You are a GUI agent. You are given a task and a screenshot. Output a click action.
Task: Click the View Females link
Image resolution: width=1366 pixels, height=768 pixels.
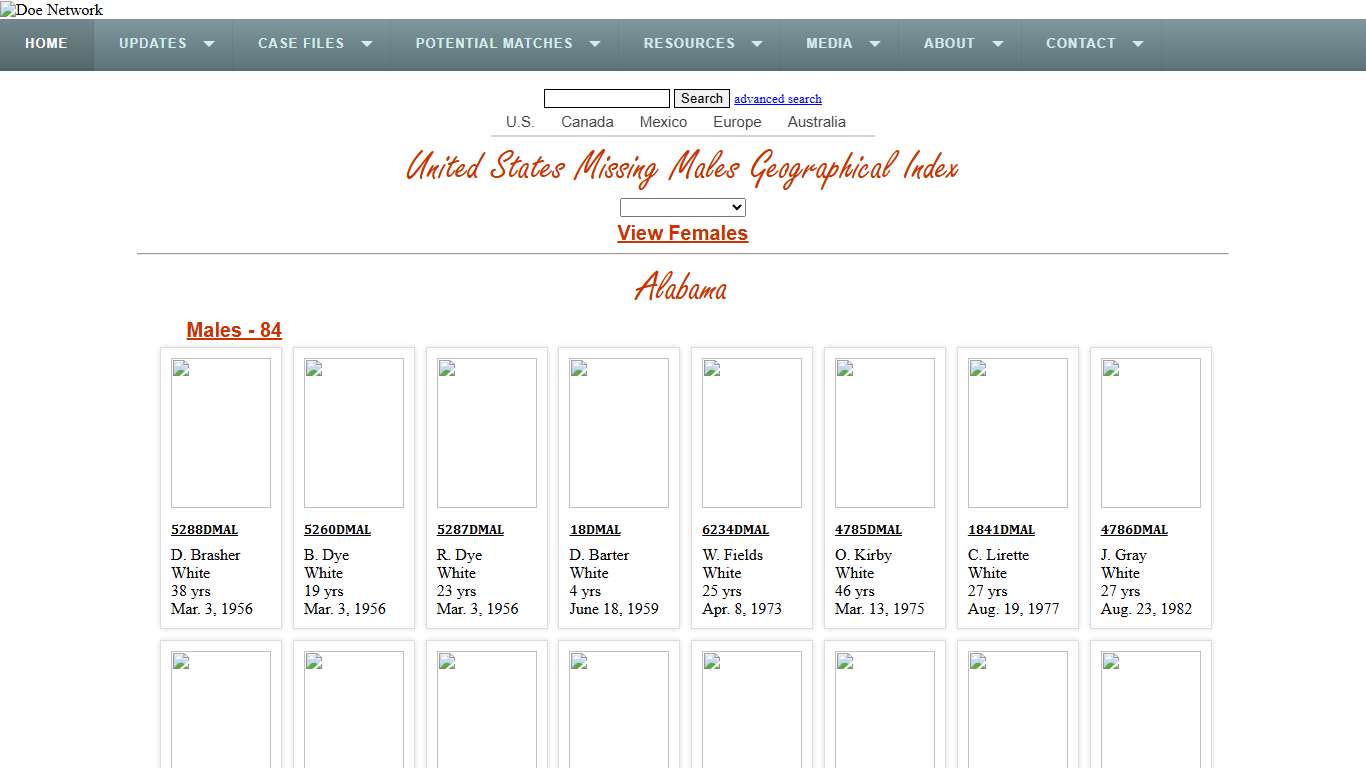coord(683,233)
